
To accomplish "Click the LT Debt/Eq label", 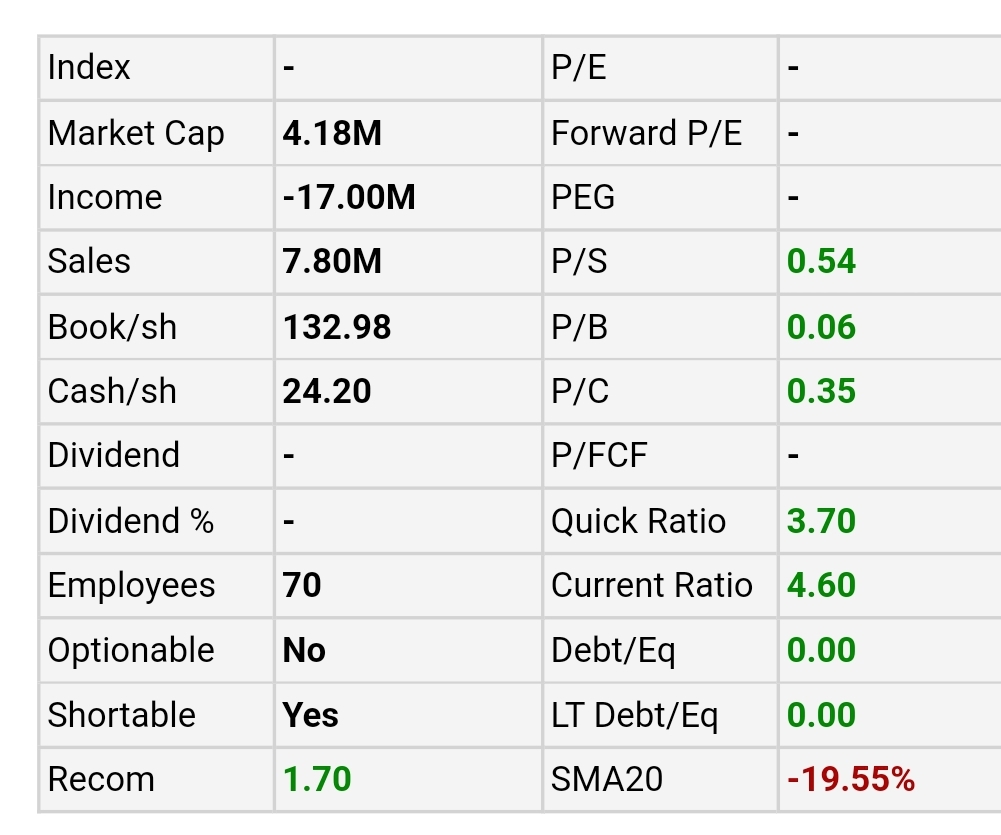I will (635, 715).
